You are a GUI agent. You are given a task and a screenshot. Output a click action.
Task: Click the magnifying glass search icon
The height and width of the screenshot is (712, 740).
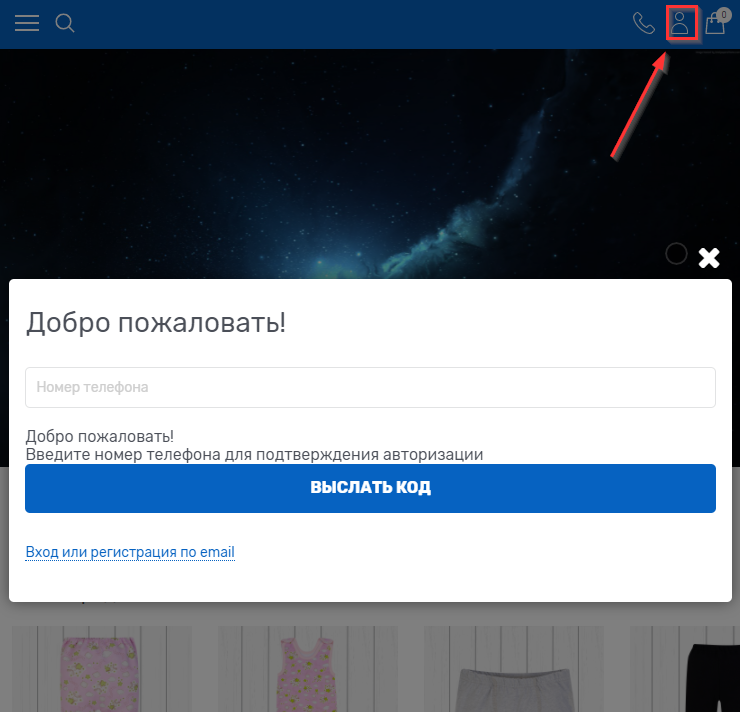click(x=65, y=23)
